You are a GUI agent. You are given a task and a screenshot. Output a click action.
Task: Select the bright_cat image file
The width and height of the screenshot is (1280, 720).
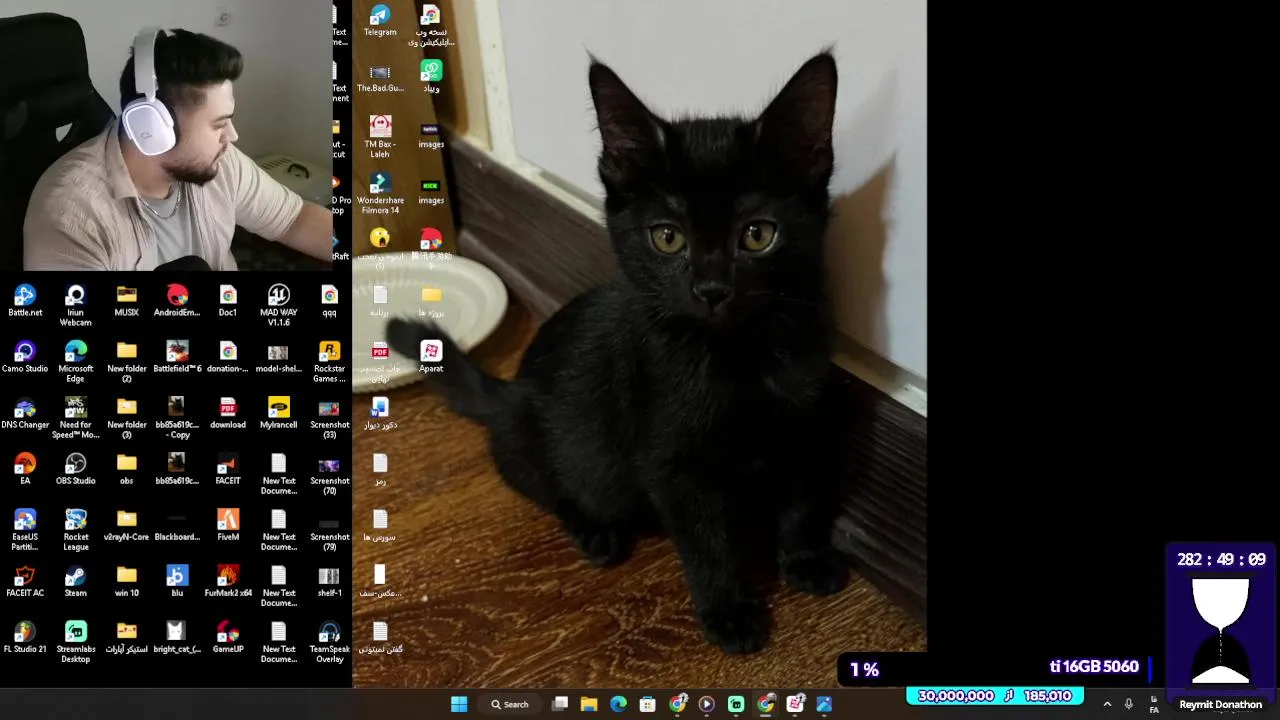177,636
